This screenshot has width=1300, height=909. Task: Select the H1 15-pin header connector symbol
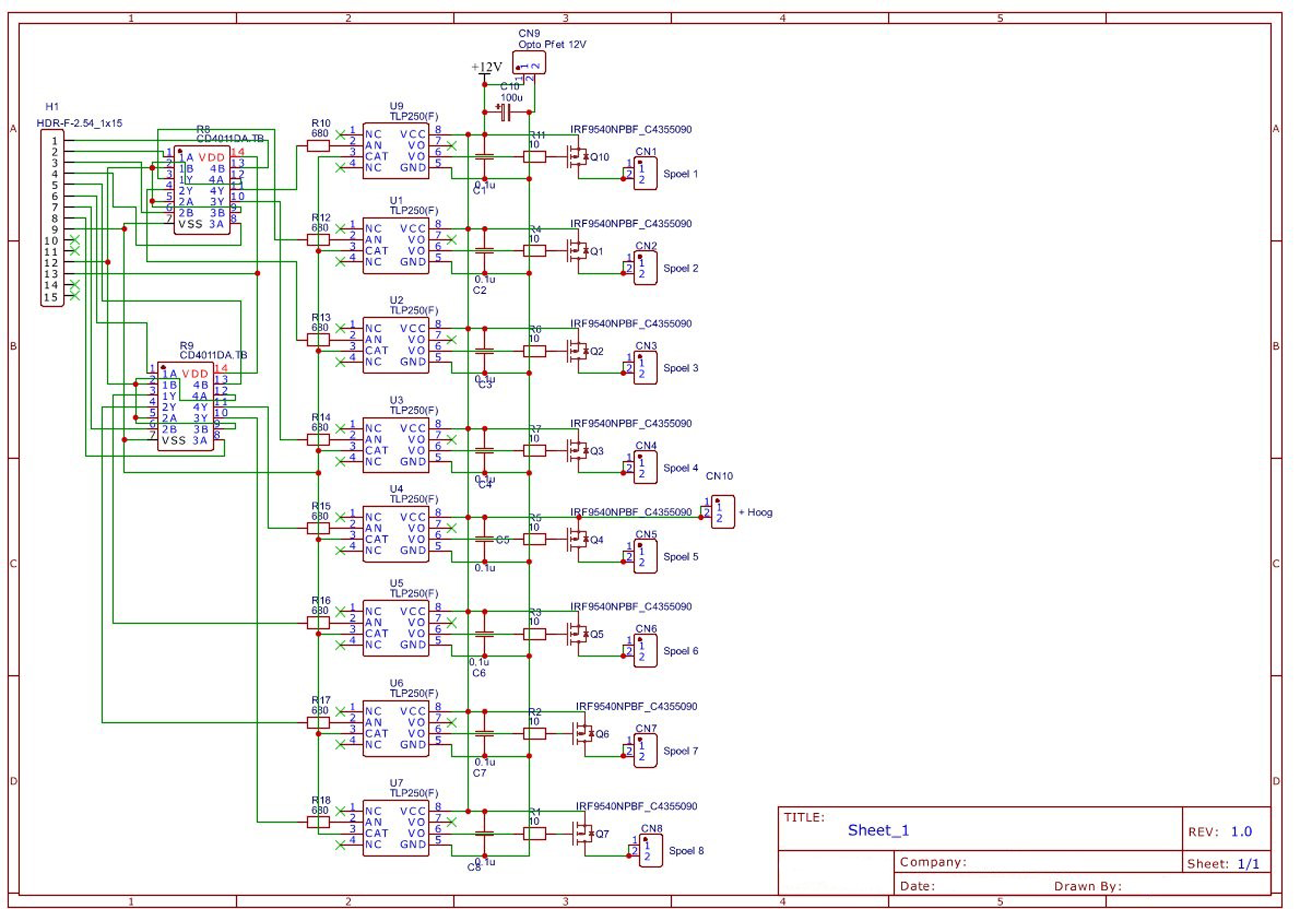(51, 220)
